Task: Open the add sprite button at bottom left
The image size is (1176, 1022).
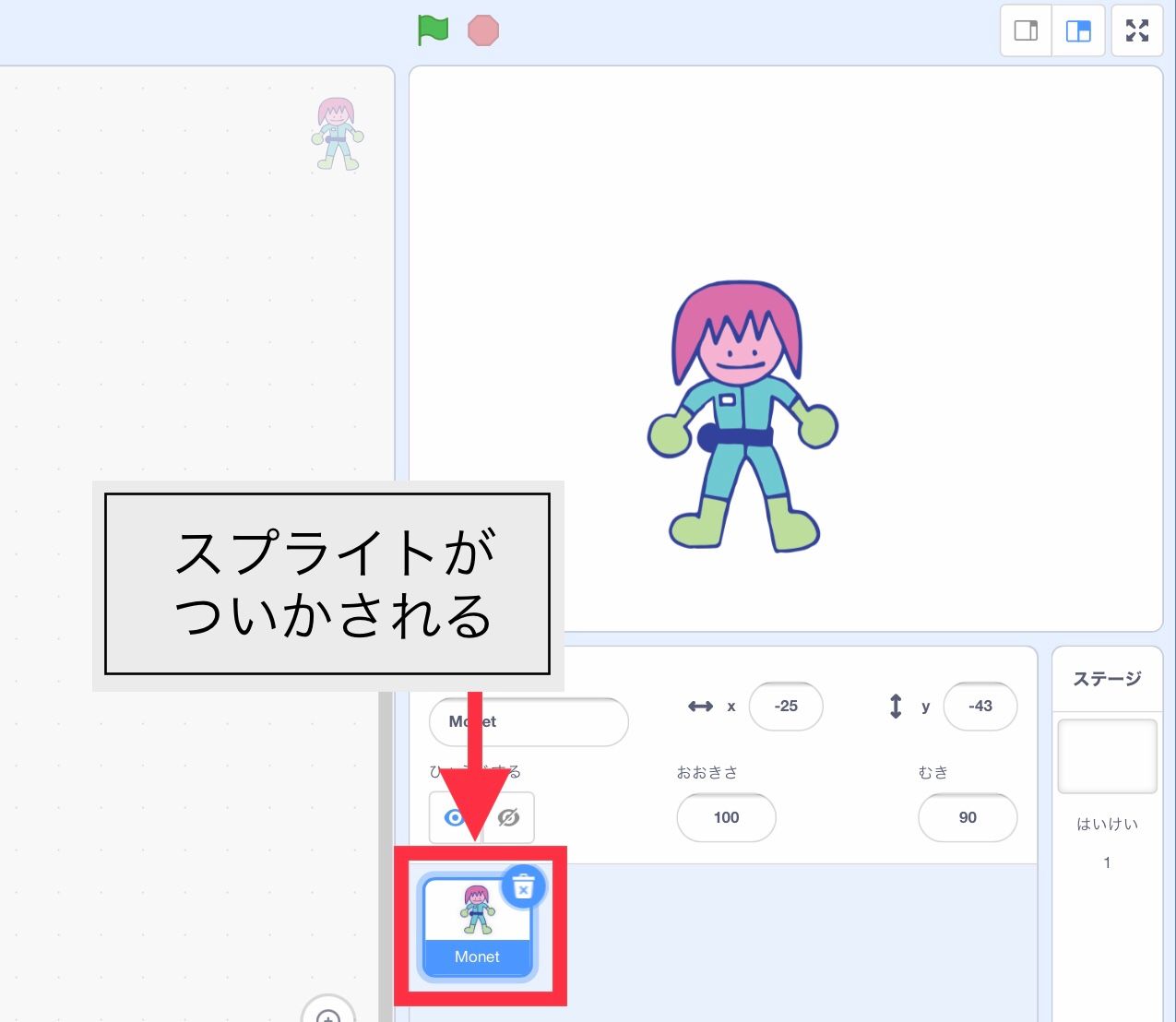Action: [328, 1015]
